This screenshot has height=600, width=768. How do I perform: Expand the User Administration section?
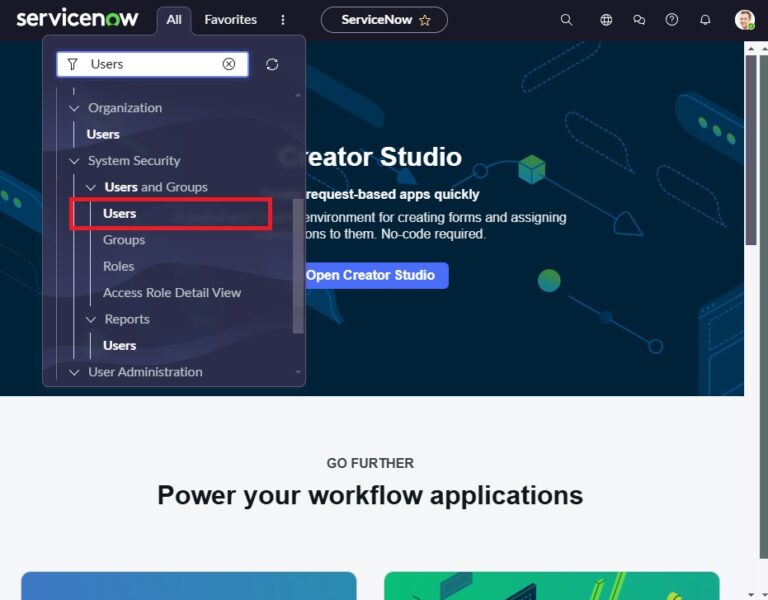click(x=73, y=372)
